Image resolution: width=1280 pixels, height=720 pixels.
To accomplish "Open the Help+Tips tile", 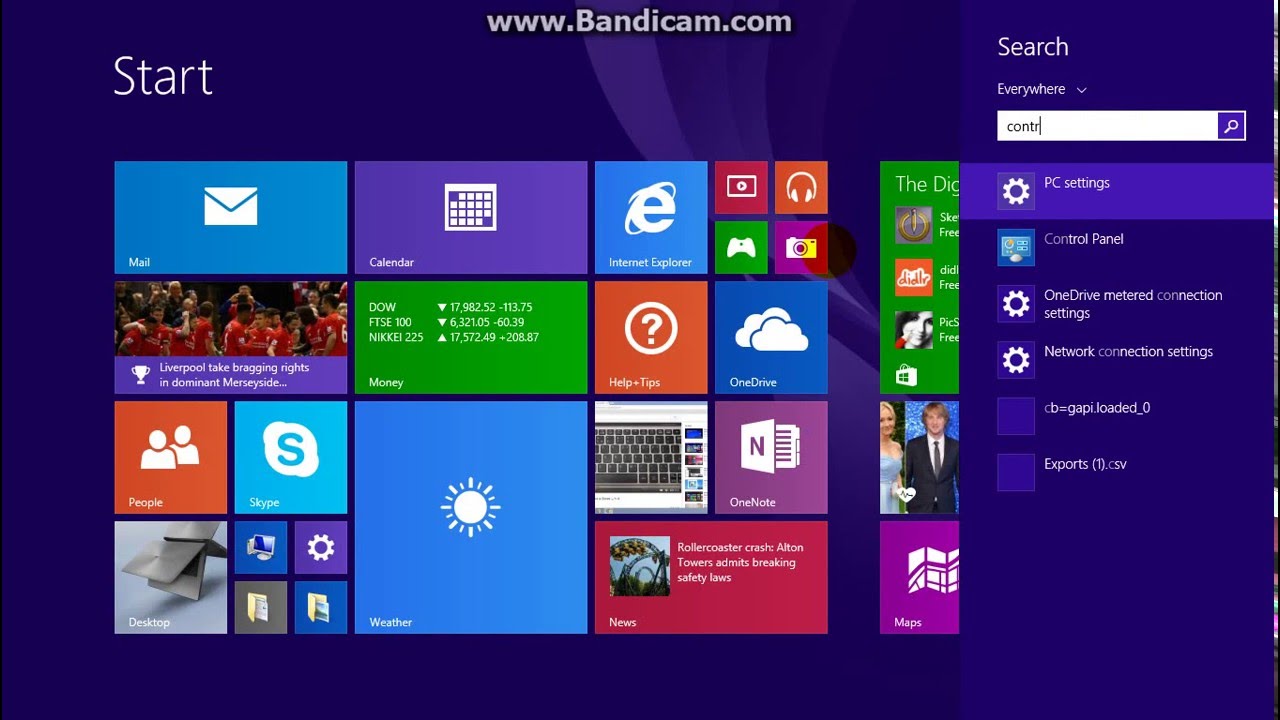I will point(651,337).
